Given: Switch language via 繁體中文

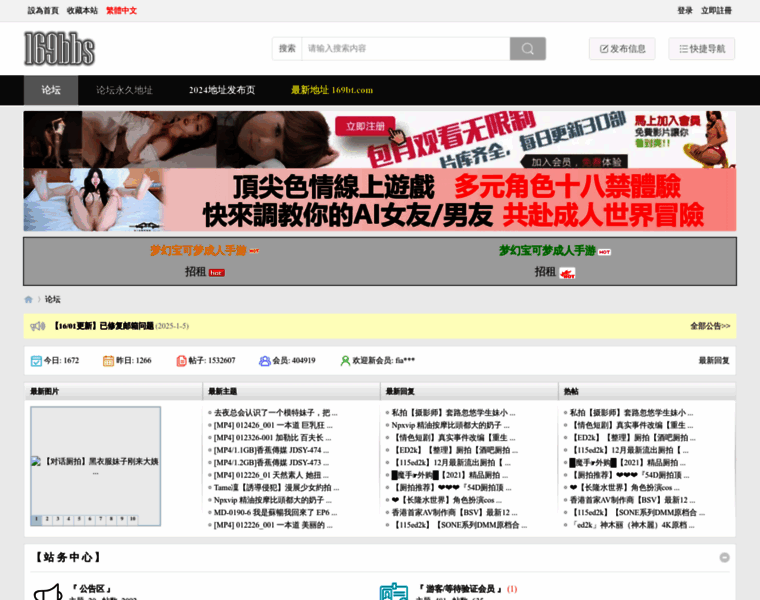Looking at the screenshot, I should tap(121, 11).
